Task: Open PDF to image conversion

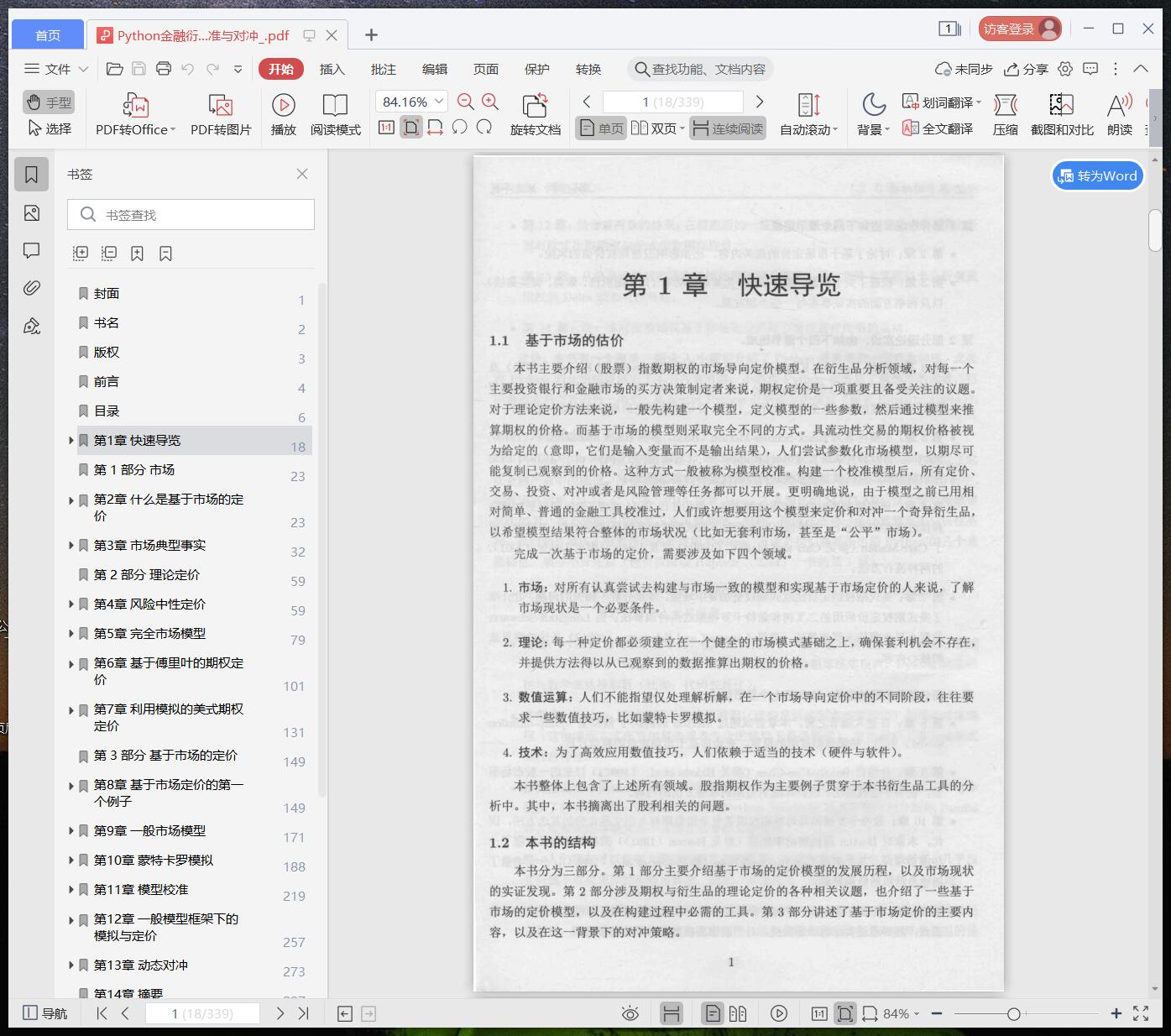Action: coord(221,115)
